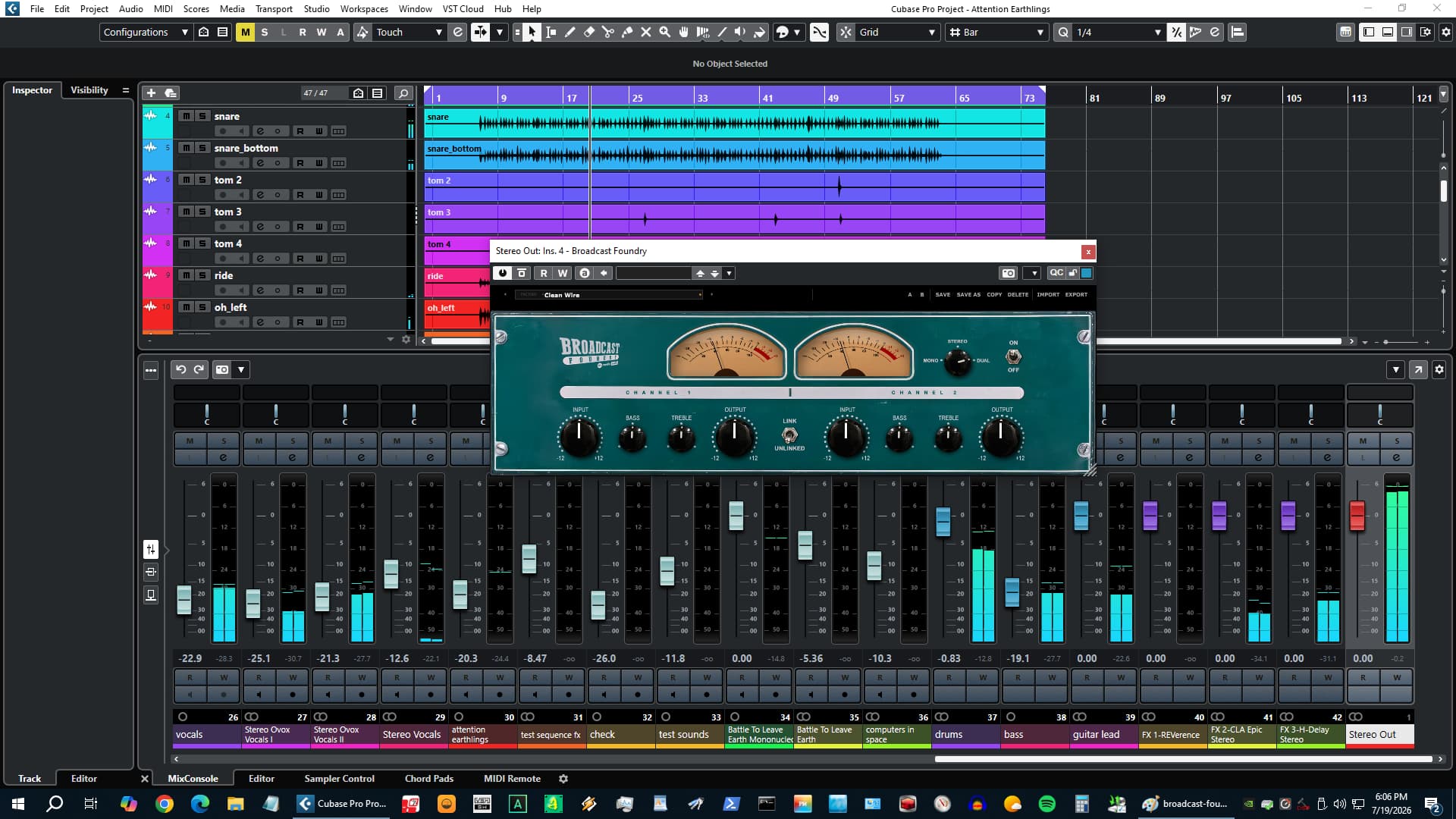
Task: Toggle global Solo S button in toolbar
Action: click(x=264, y=32)
